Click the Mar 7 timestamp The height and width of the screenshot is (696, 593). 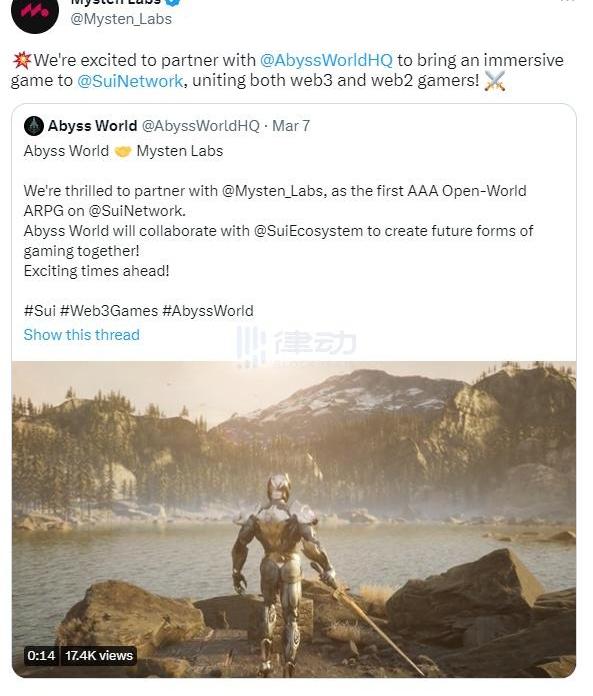291,126
